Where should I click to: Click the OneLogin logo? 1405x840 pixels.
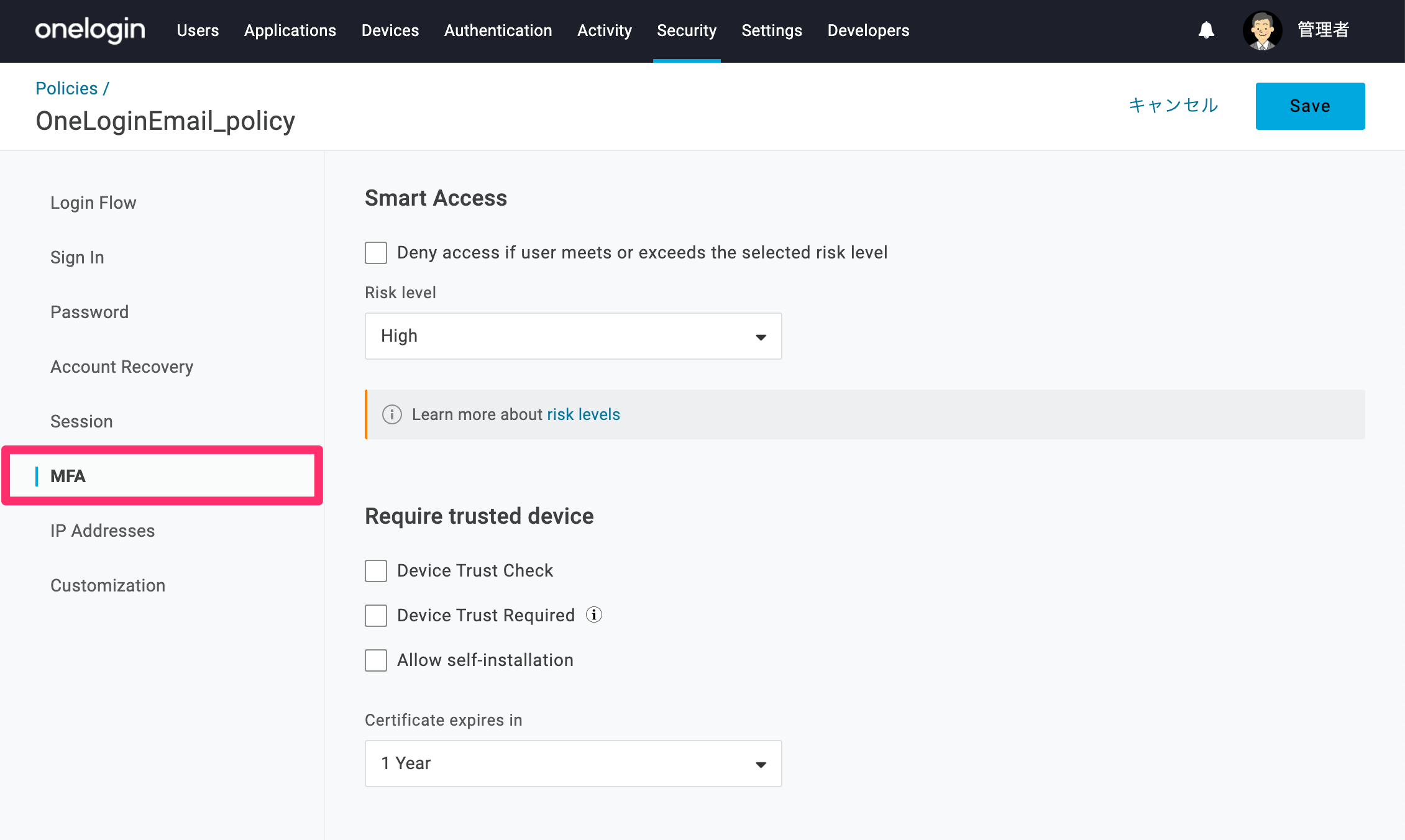[90, 30]
